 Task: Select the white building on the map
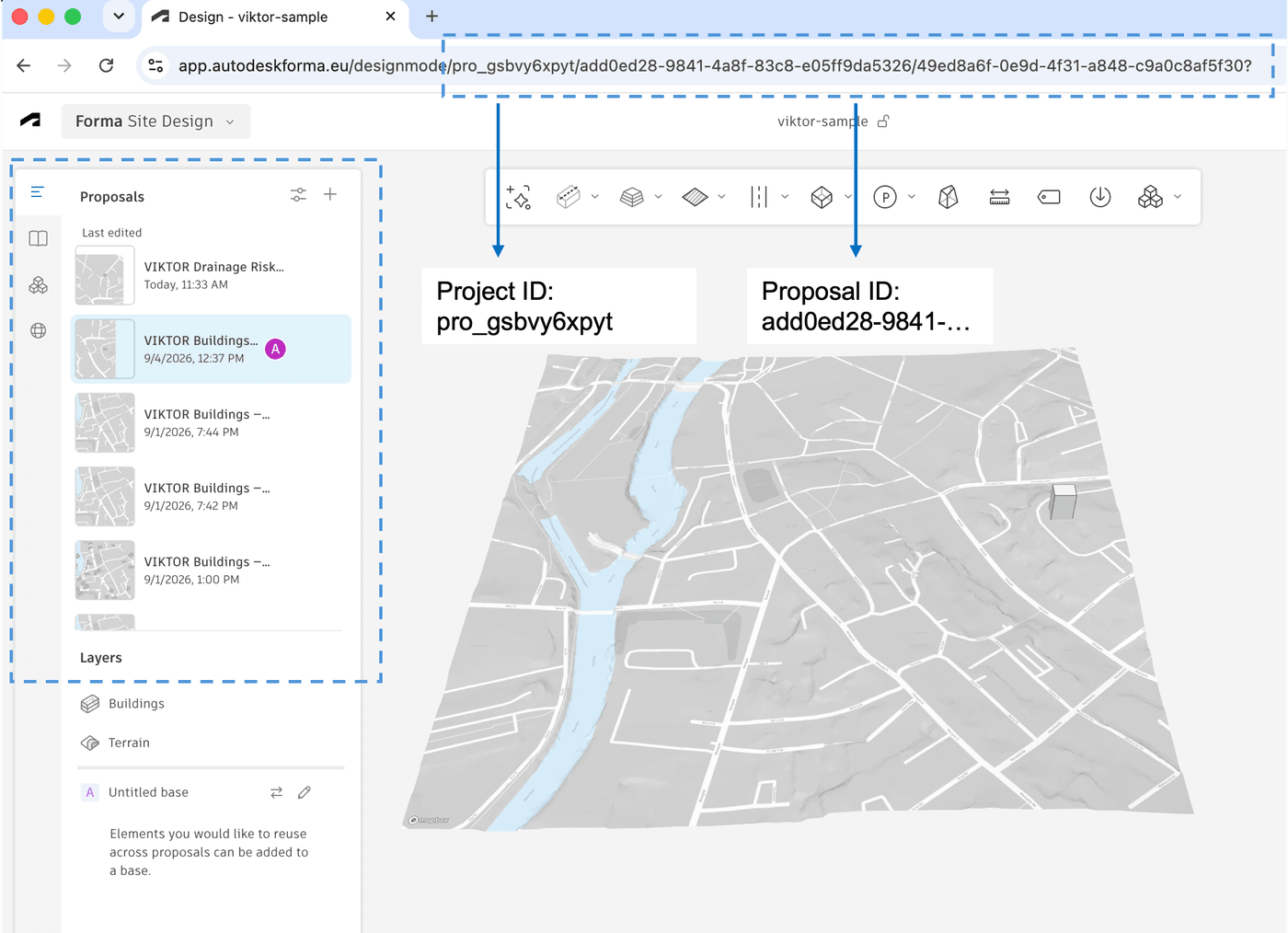click(x=1064, y=502)
